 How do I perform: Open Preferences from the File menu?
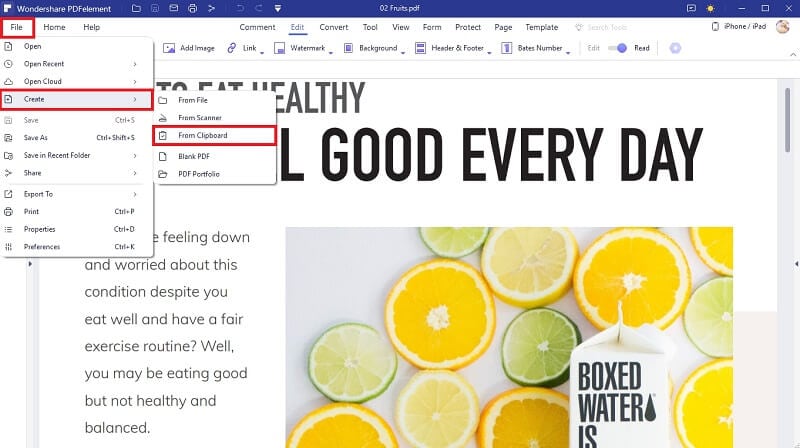[77, 246]
